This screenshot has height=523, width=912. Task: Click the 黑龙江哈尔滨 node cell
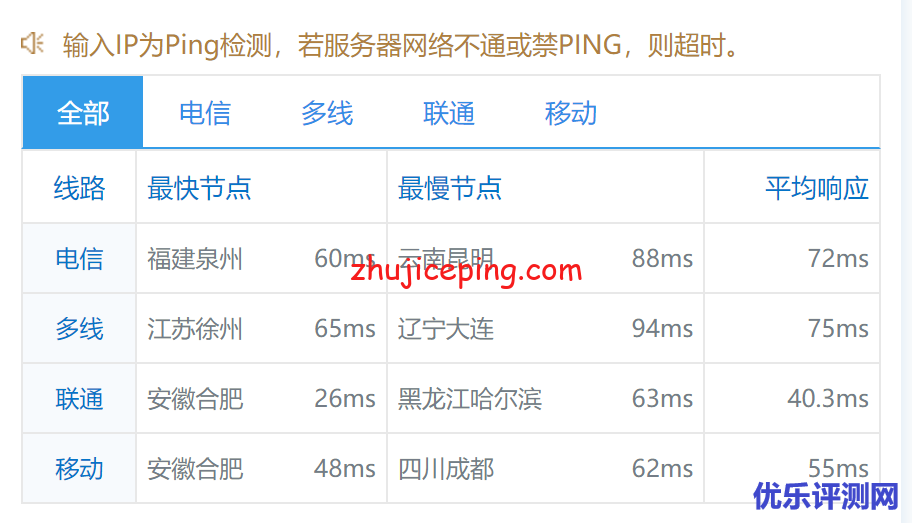(470, 399)
